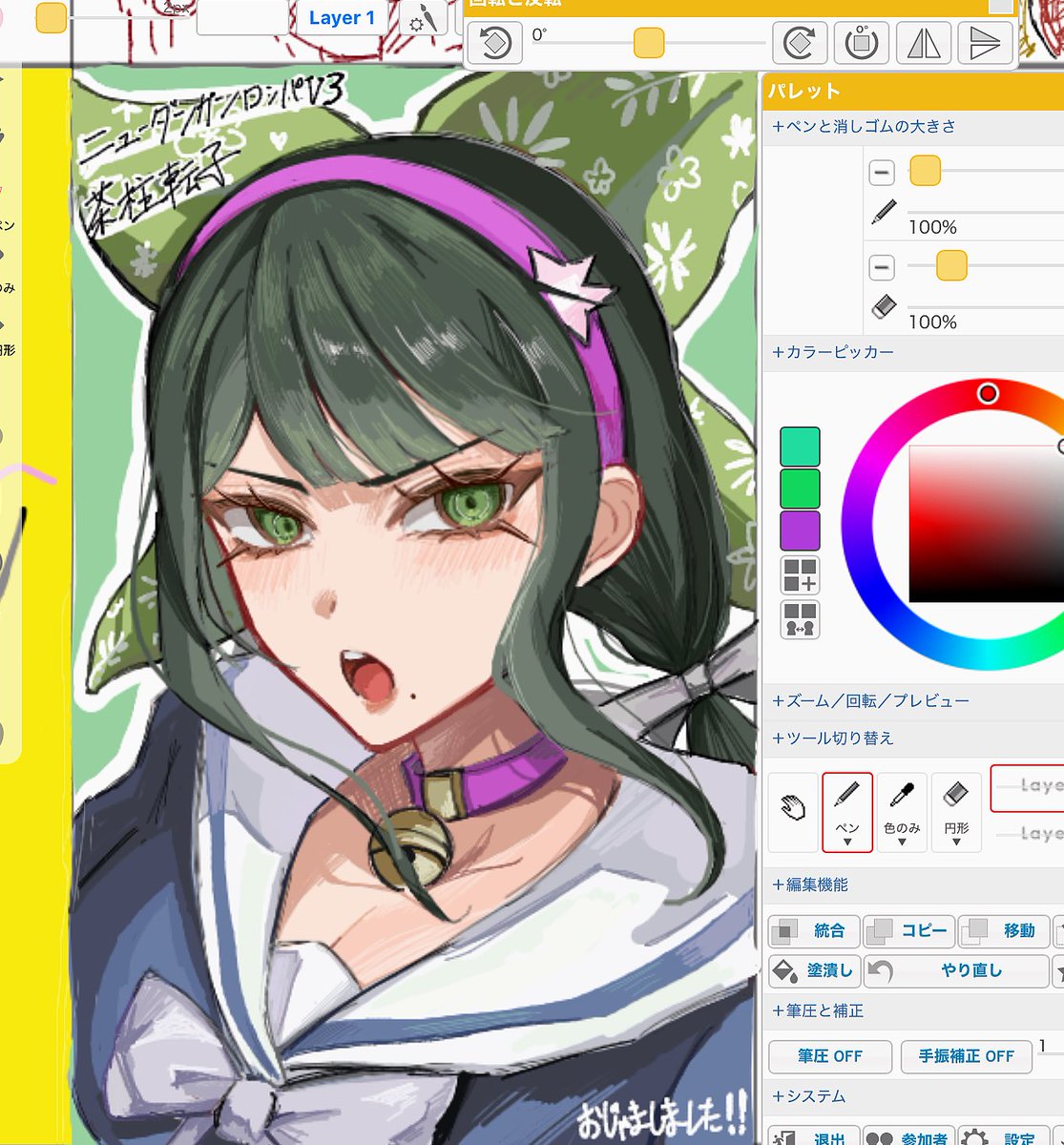Select the 色のみ eyedropper tool
1064x1145 pixels.
coord(902,811)
